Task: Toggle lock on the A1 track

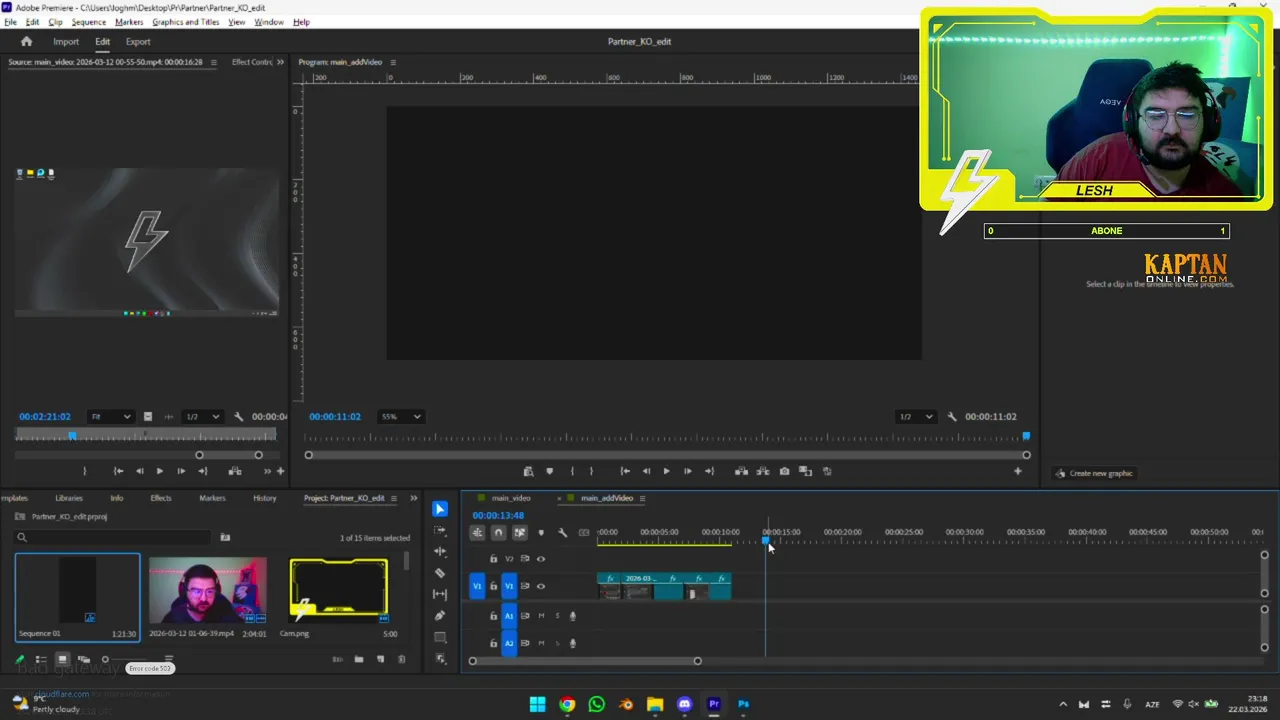Action: (x=493, y=616)
